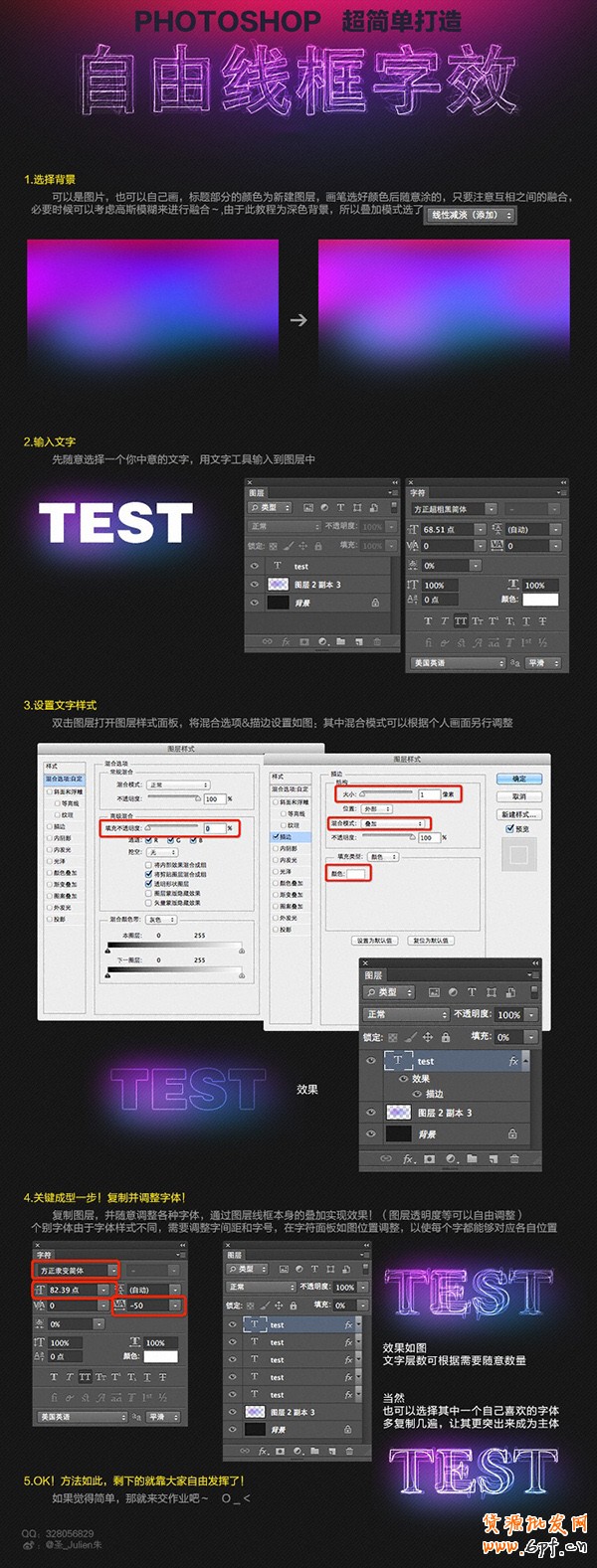Select 外发光 in left Layer Style dialog list
597x1568 pixels.
tap(62, 908)
